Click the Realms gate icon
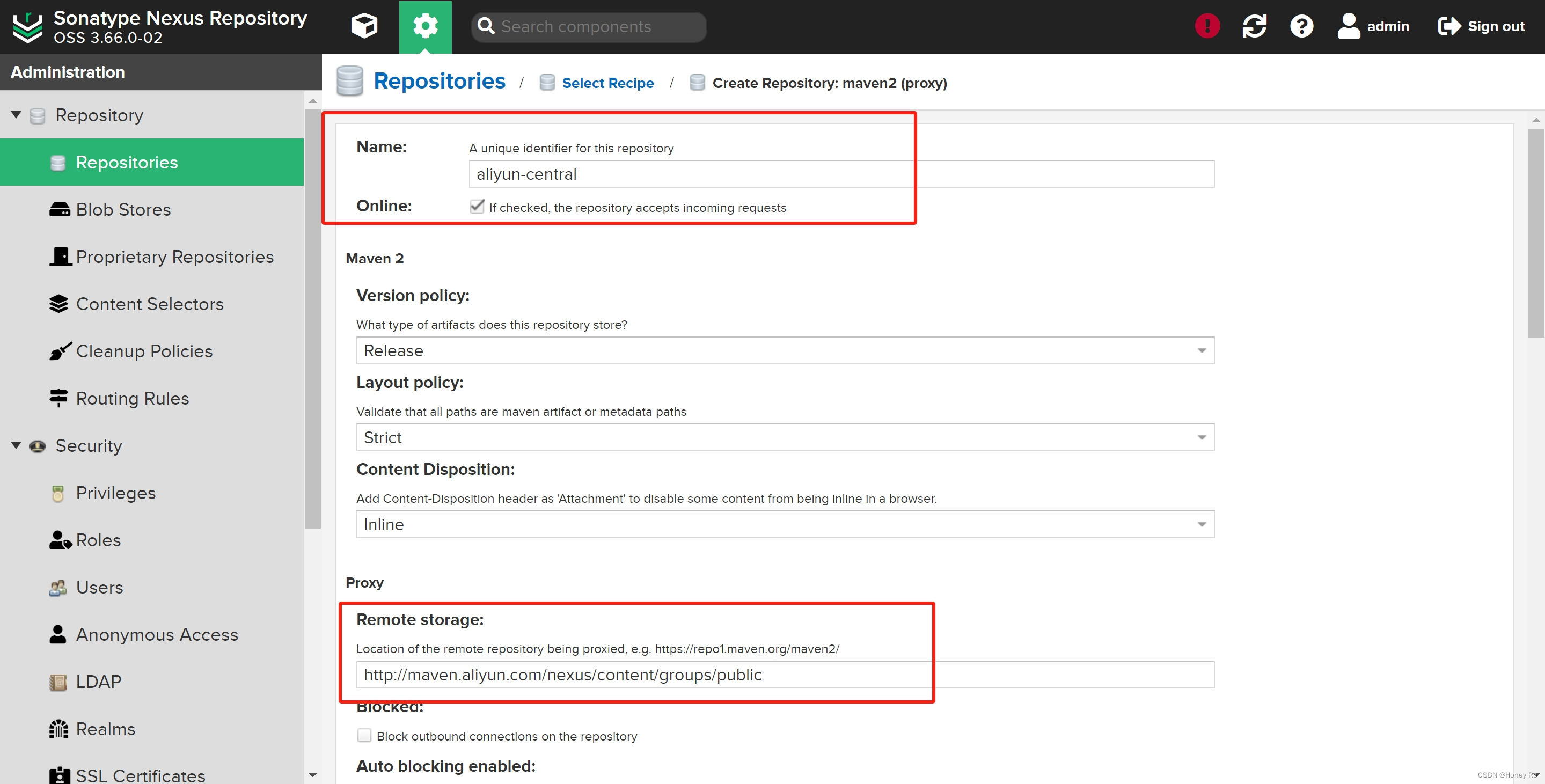The width and height of the screenshot is (1545, 784). click(x=59, y=729)
